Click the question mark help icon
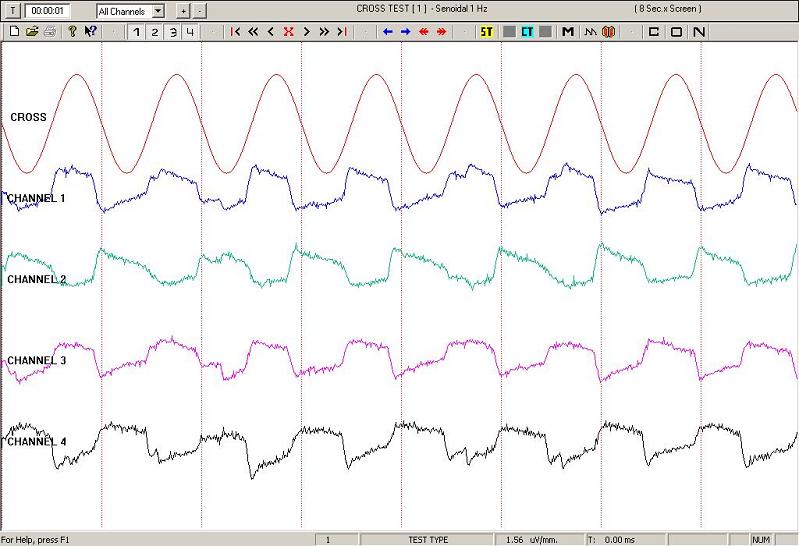 coord(72,32)
